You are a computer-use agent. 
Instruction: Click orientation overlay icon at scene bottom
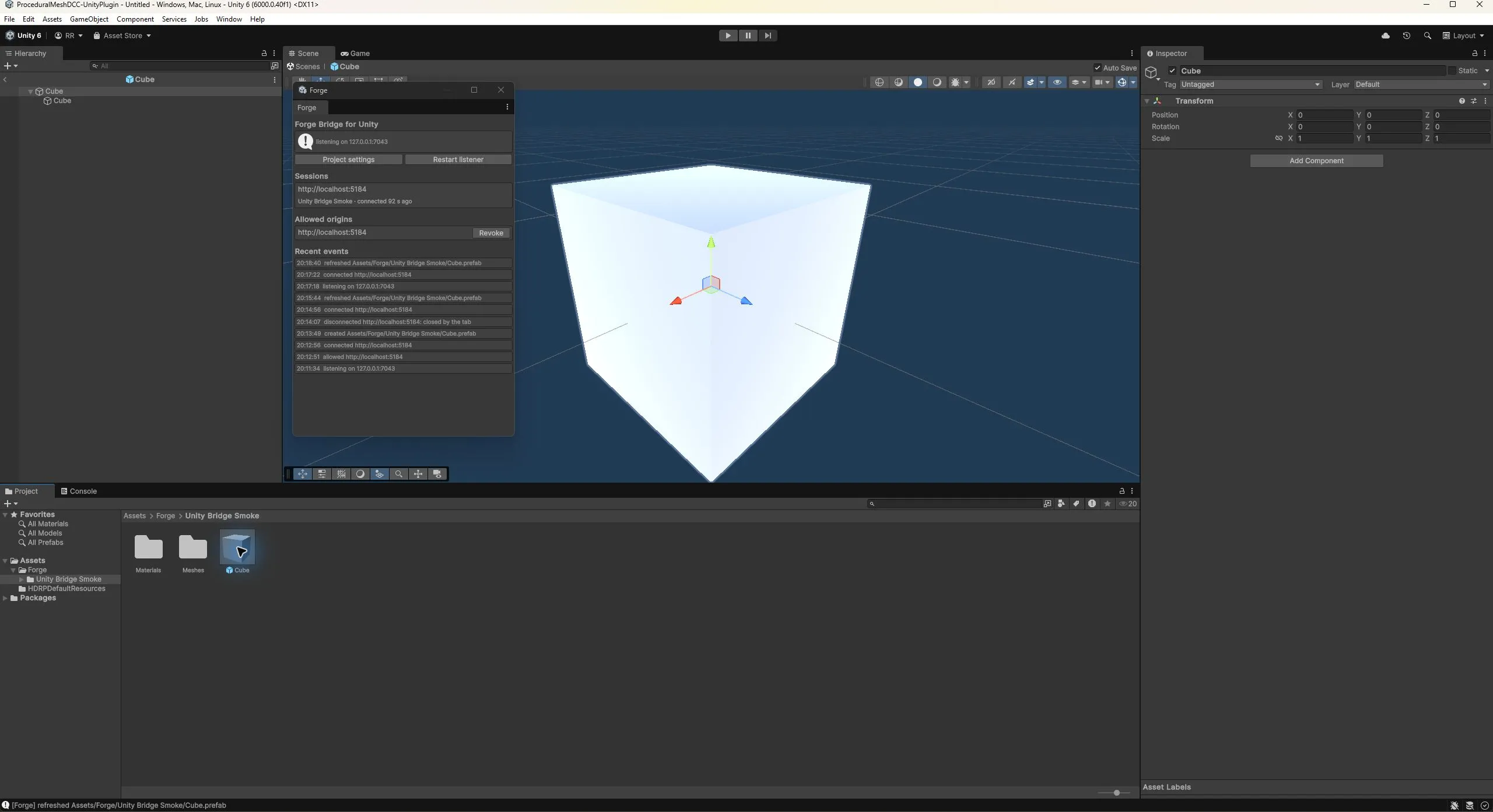pyautogui.click(x=418, y=474)
